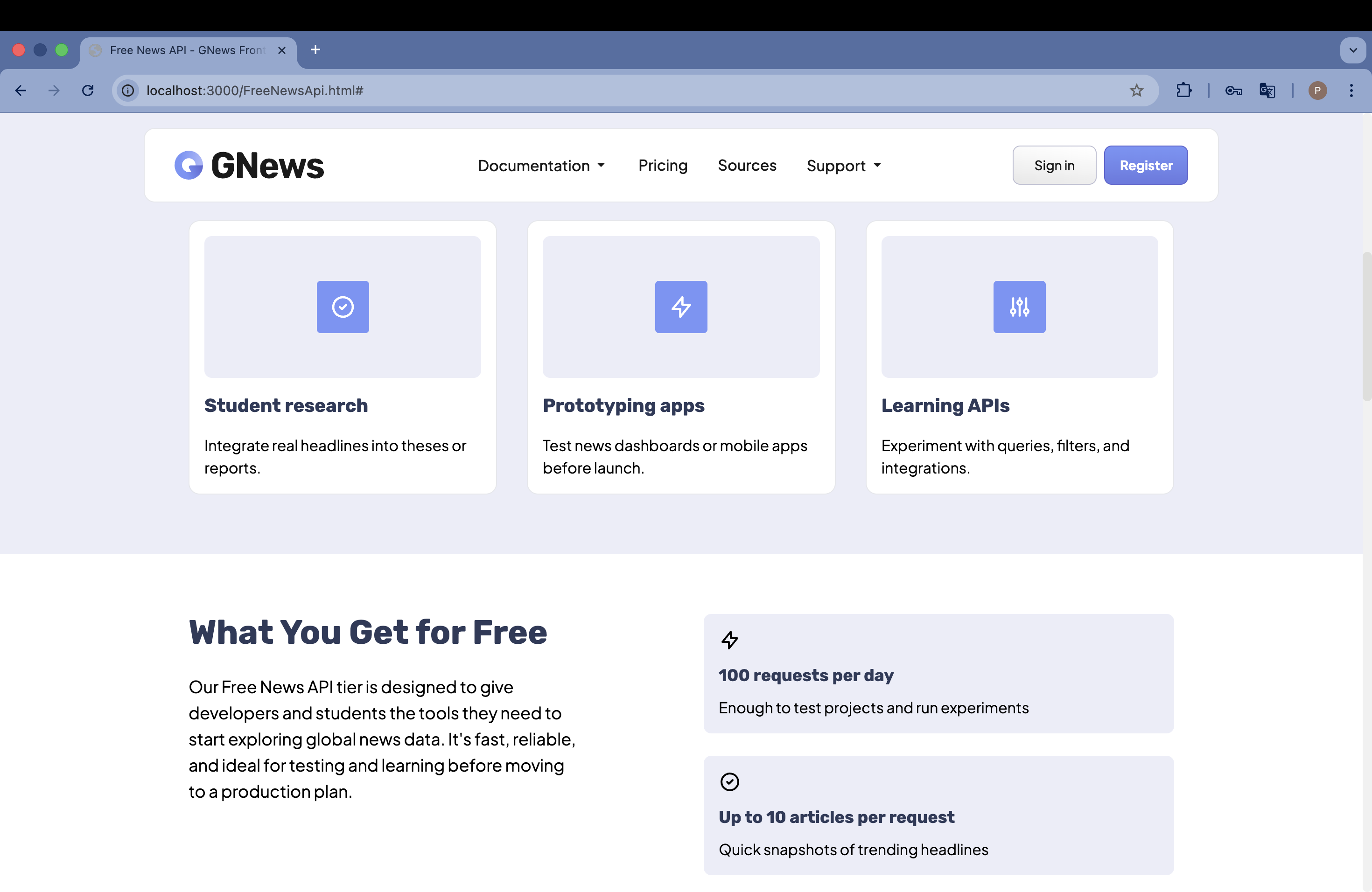Click the check circle icon above 10 articles per request
The image size is (1372, 892).
click(729, 781)
